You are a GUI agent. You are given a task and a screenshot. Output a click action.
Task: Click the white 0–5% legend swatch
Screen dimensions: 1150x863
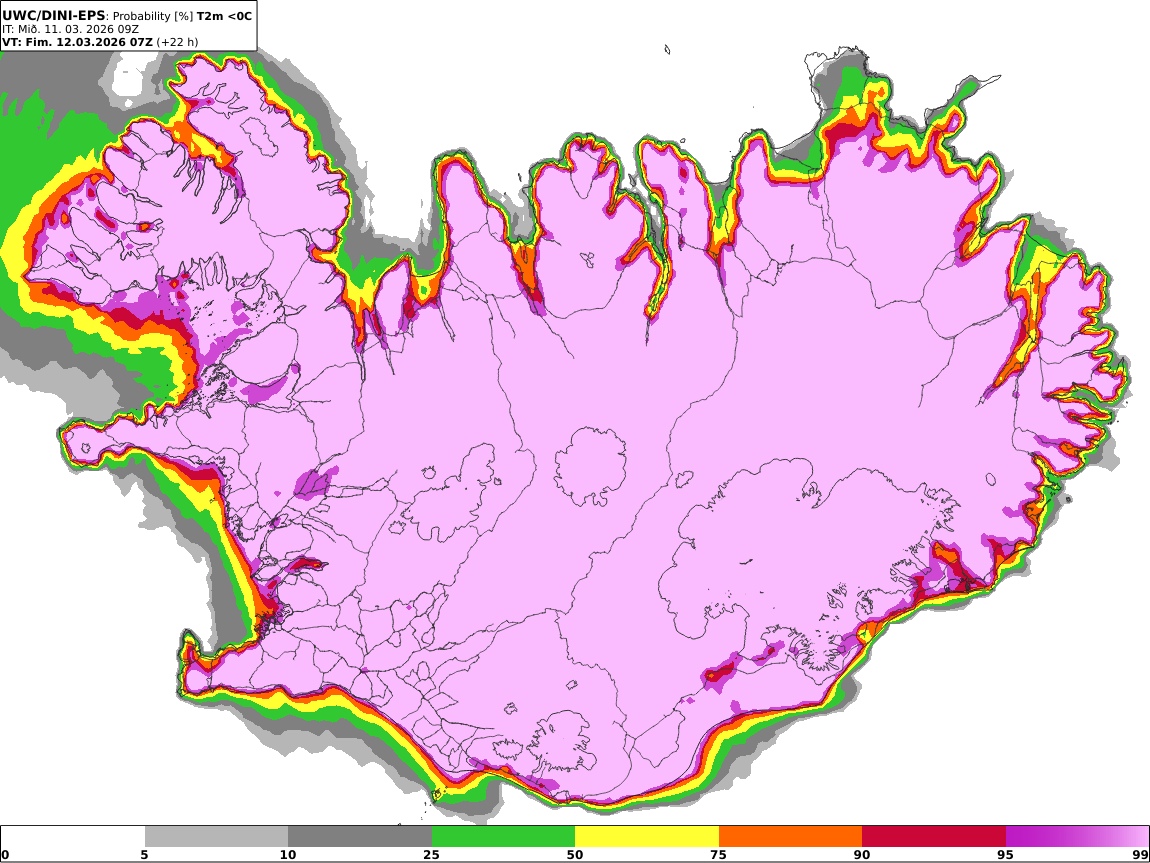pos(73,837)
